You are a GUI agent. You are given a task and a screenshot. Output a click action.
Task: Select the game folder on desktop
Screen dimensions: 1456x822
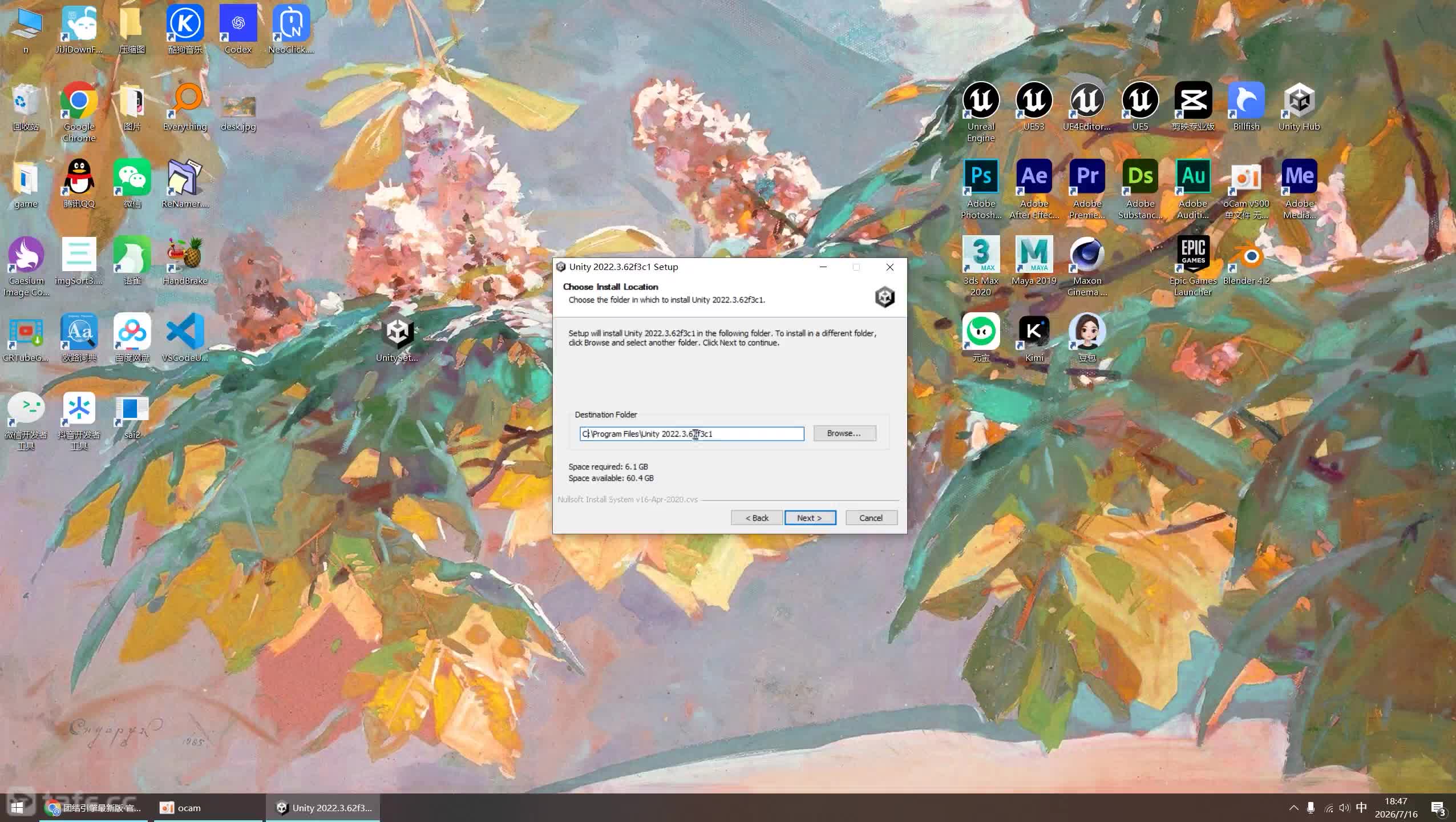pos(26,185)
